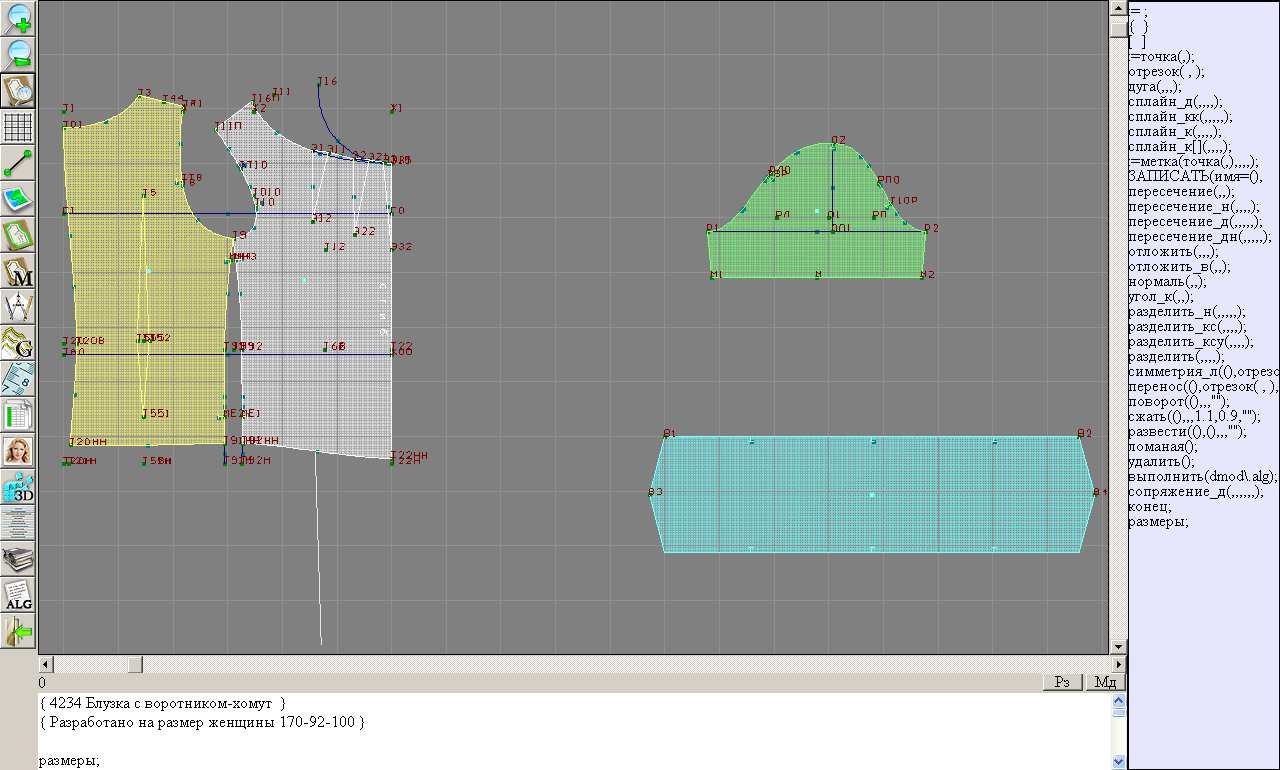Image resolution: width=1280 pixels, height=770 pixels.
Task: Toggle the grid display icon
Action: tap(19, 127)
